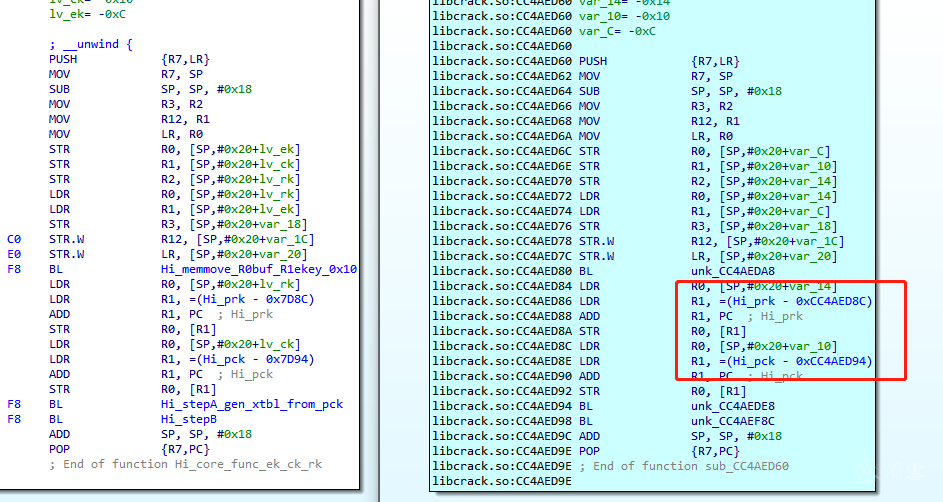Click the lv_ek= -0xC variable definition

click(x=87, y=14)
